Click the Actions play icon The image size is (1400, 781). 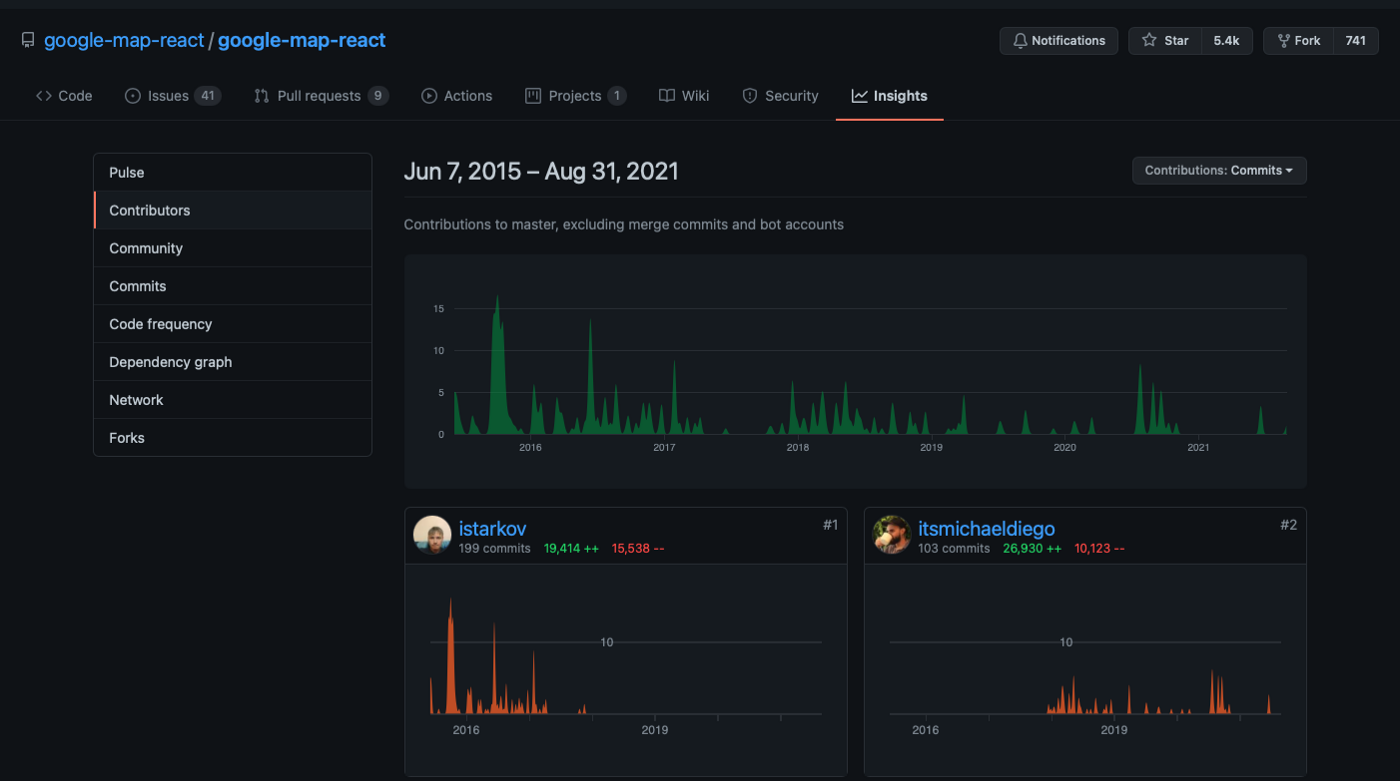pos(429,96)
